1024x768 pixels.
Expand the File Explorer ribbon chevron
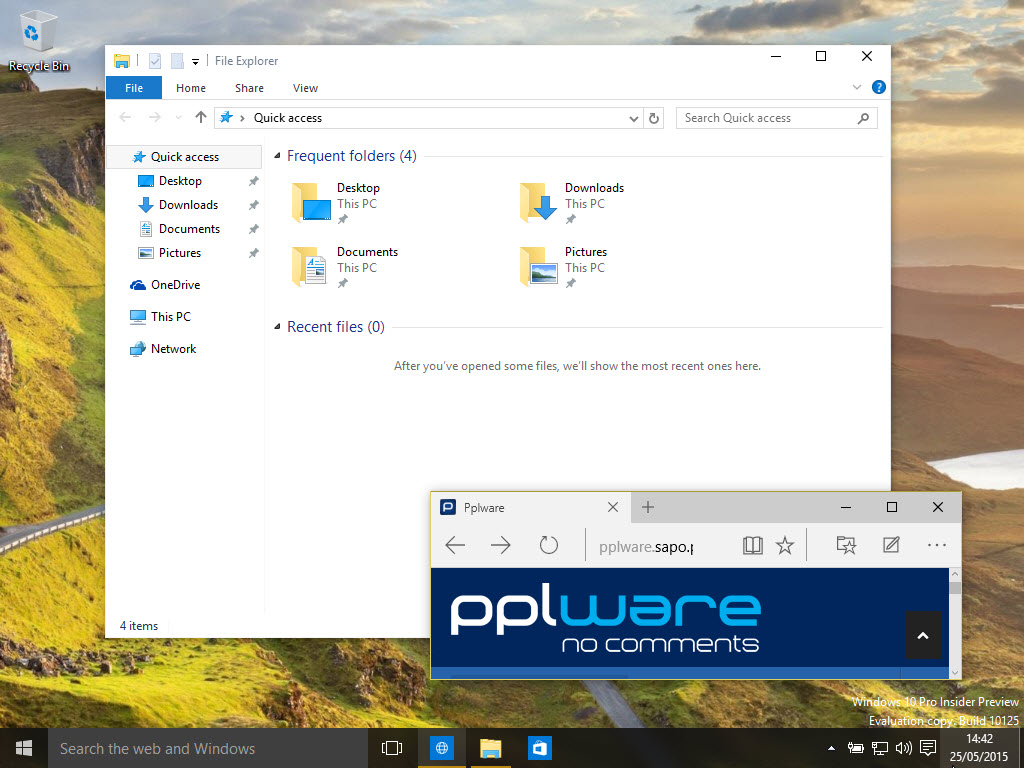coord(857,88)
